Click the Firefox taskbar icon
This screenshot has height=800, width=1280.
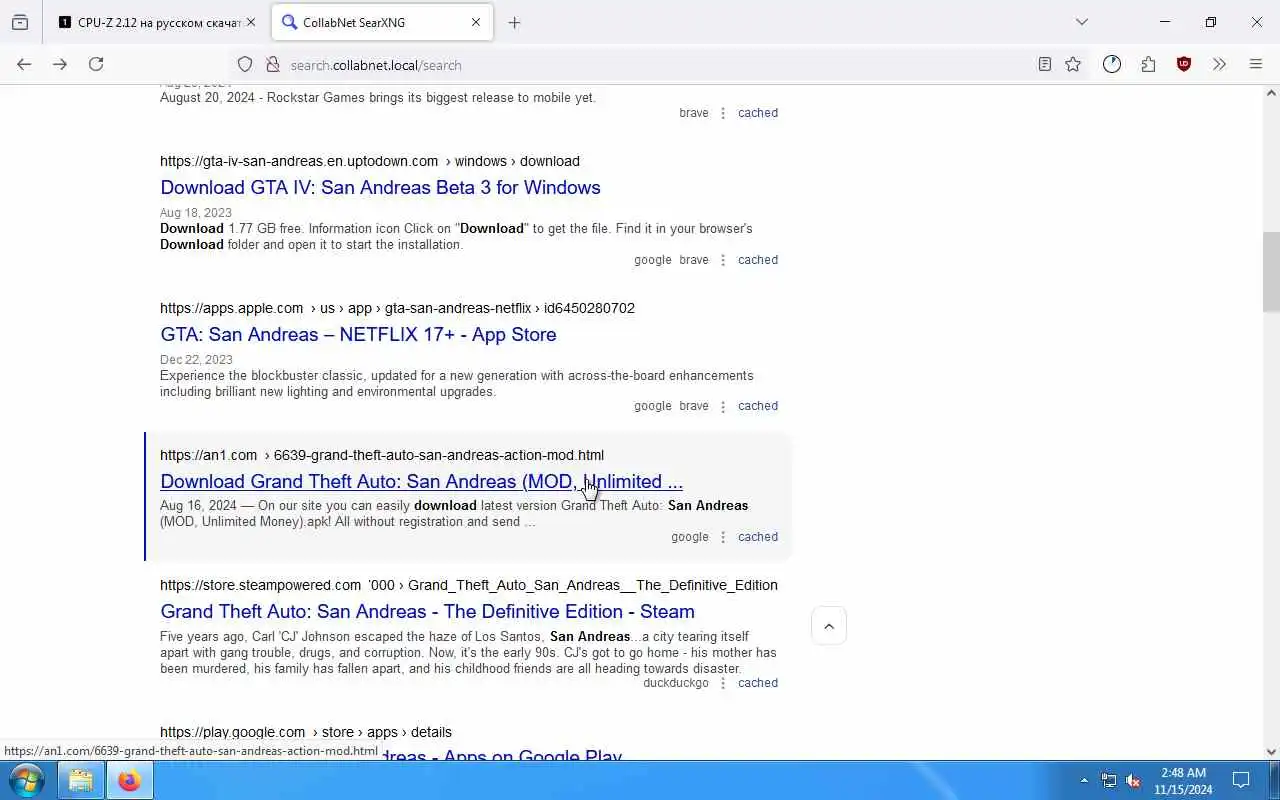(x=129, y=780)
